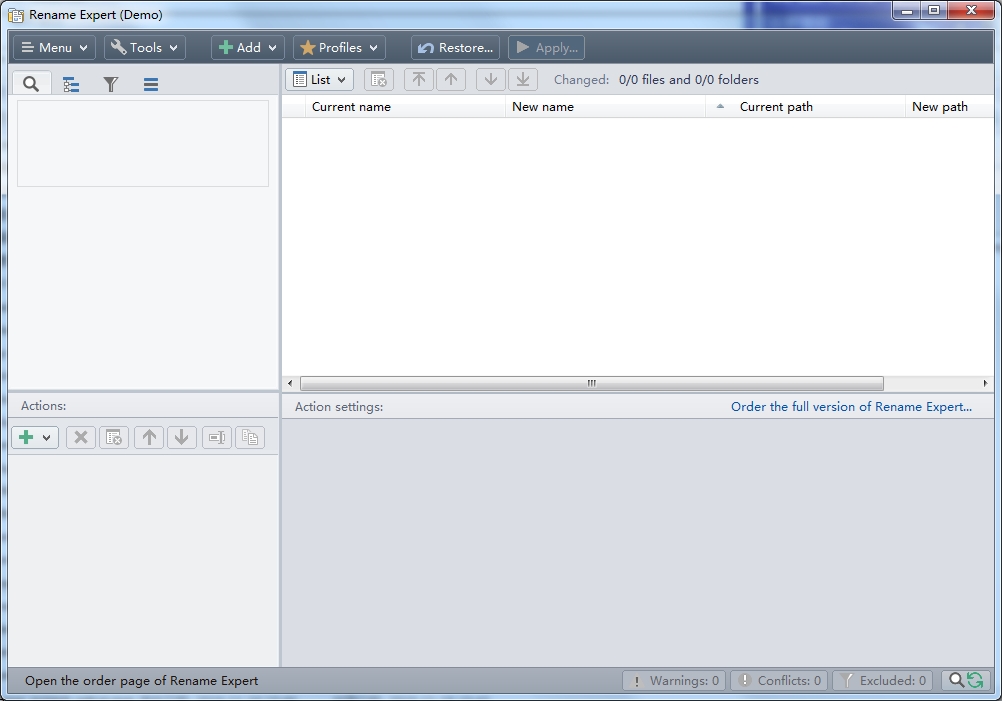Copy action using duplicate icon
The width and height of the screenshot is (1002, 701).
[250, 438]
